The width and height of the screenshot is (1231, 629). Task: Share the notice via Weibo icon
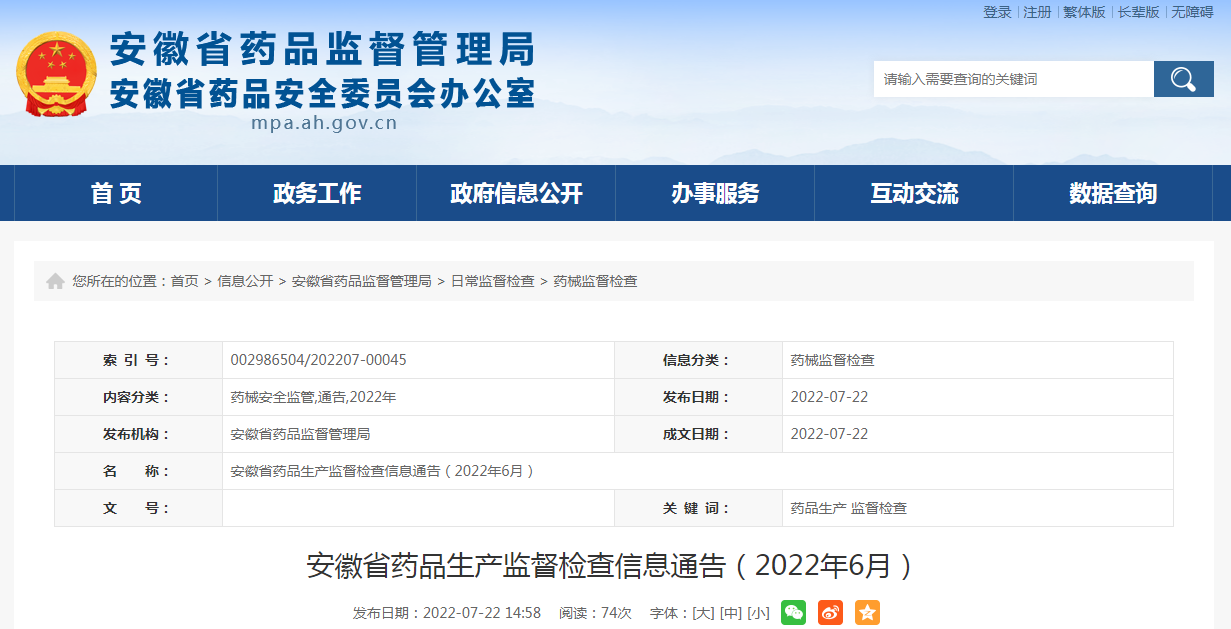830,613
